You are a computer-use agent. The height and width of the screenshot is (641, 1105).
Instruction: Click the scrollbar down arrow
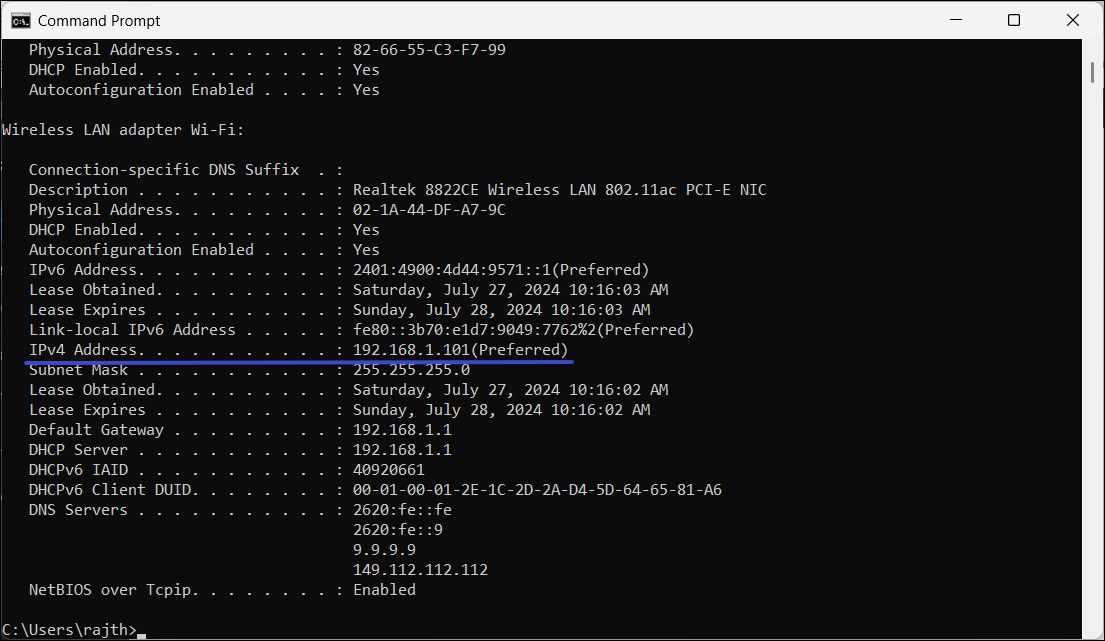coord(1093,630)
